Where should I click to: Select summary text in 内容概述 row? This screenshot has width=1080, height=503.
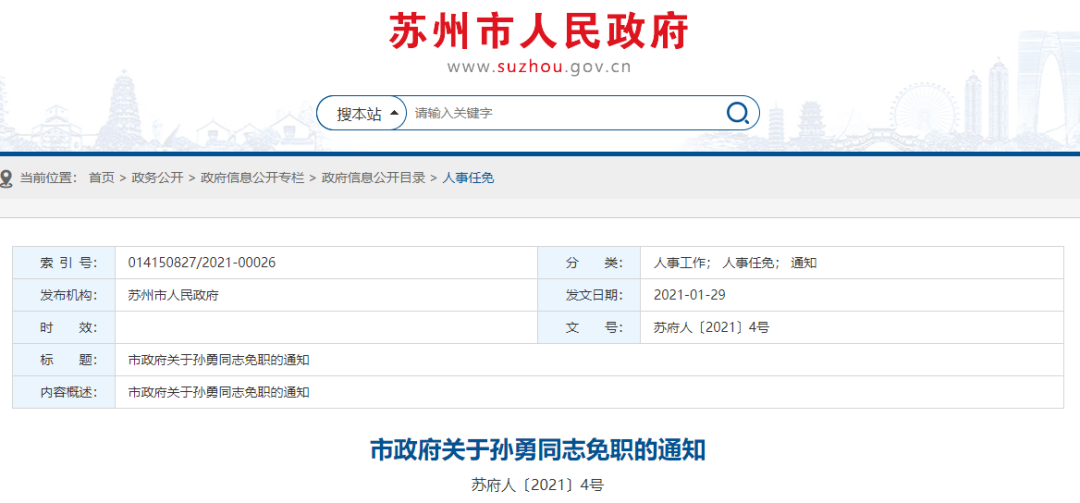click(218, 392)
